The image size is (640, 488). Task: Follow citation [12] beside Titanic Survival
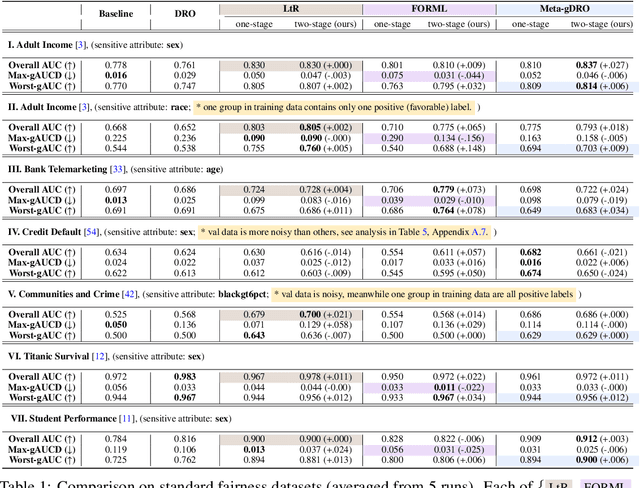[x=98, y=356]
